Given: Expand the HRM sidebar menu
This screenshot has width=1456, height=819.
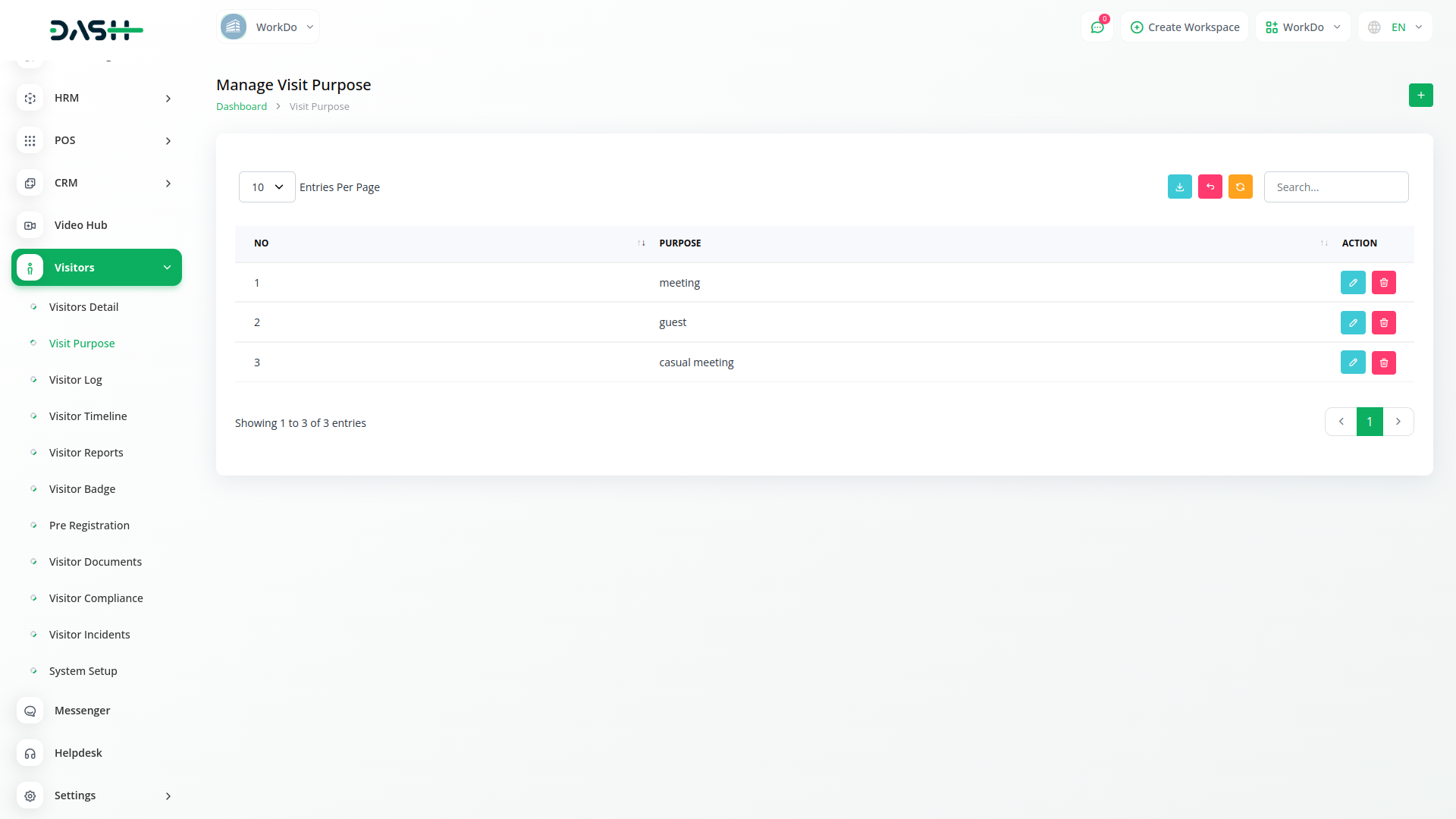Looking at the screenshot, I should (x=97, y=98).
